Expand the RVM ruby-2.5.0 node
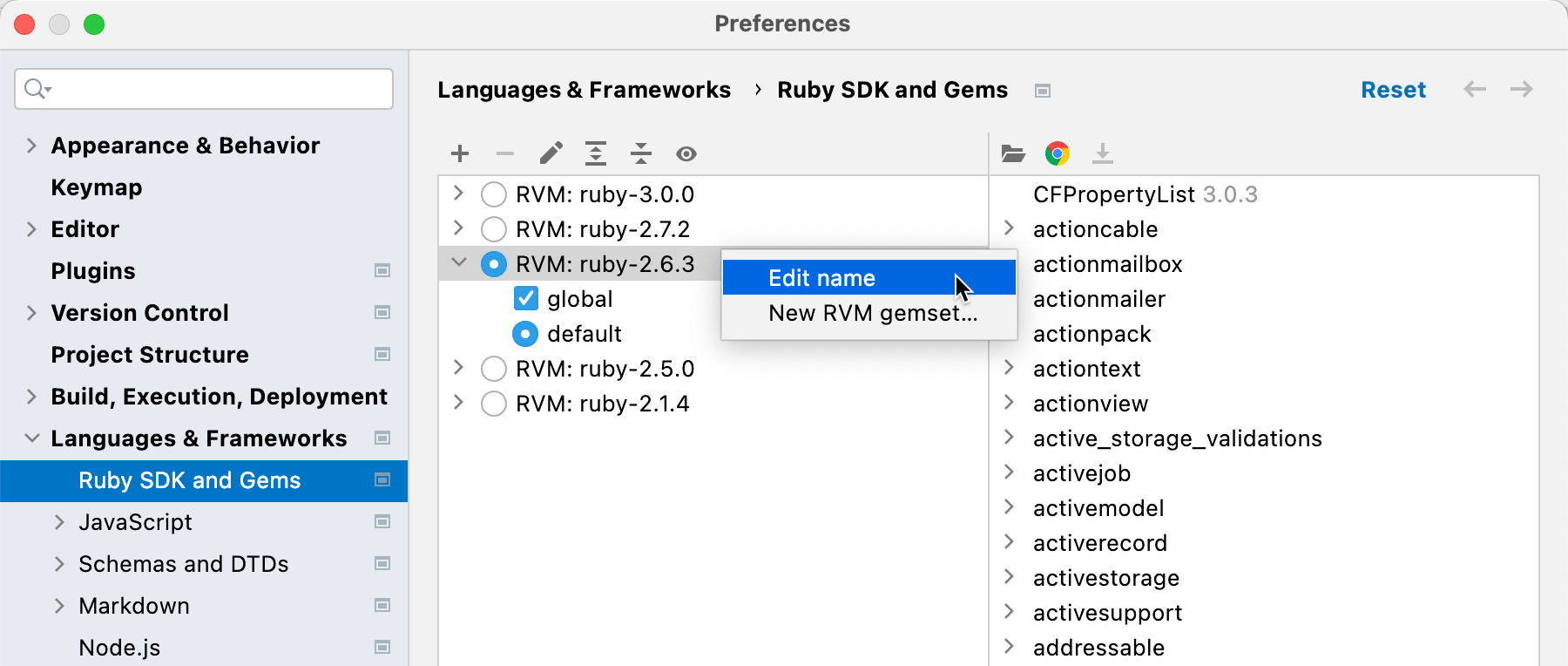The width and height of the screenshot is (1568, 666). point(458,368)
